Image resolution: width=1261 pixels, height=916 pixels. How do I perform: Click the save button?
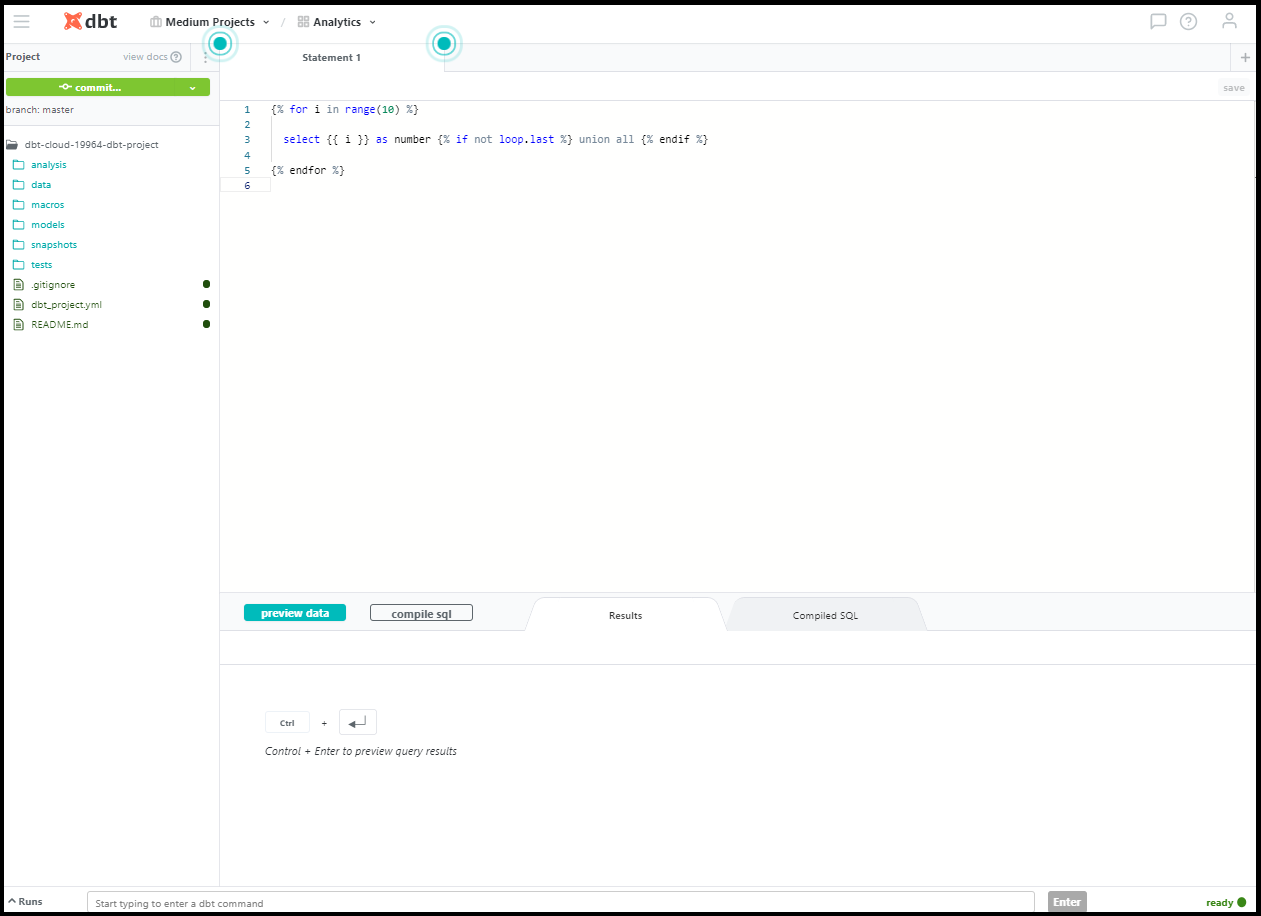click(x=1234, y=88)
